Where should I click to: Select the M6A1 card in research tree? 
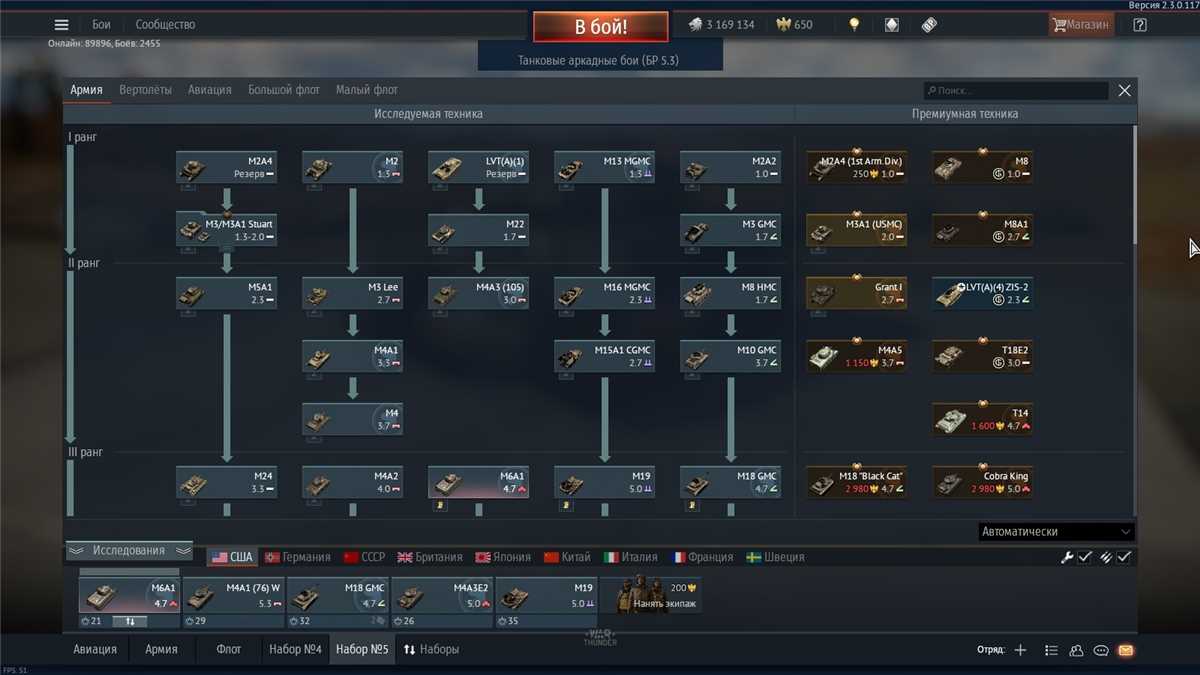point(478,482)
